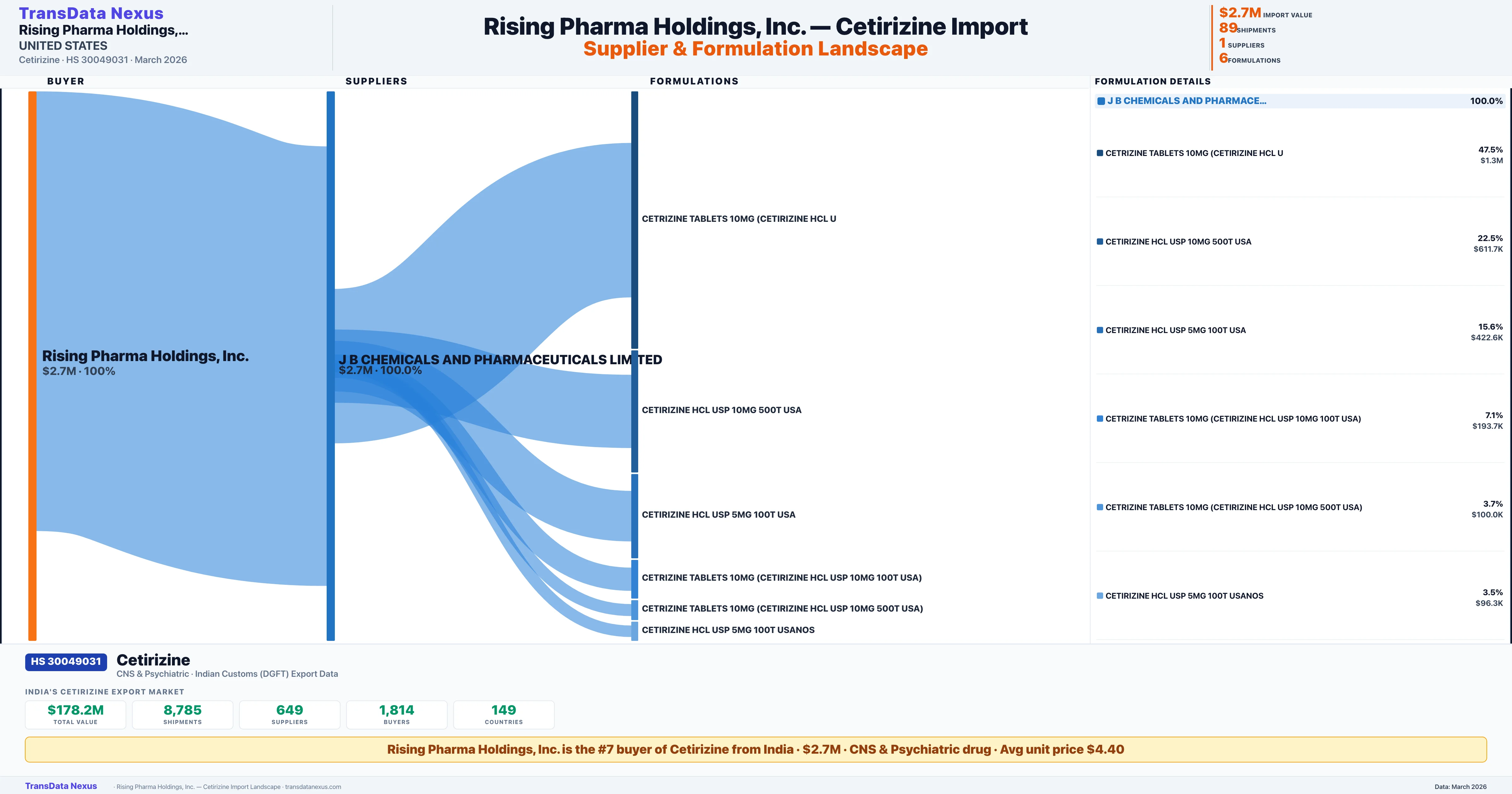Click legend swatch for CETIRIZINE HCL USP 10MG 500T USA
This screenshot has width=1512, height=794.
[x=1100, y=241]
